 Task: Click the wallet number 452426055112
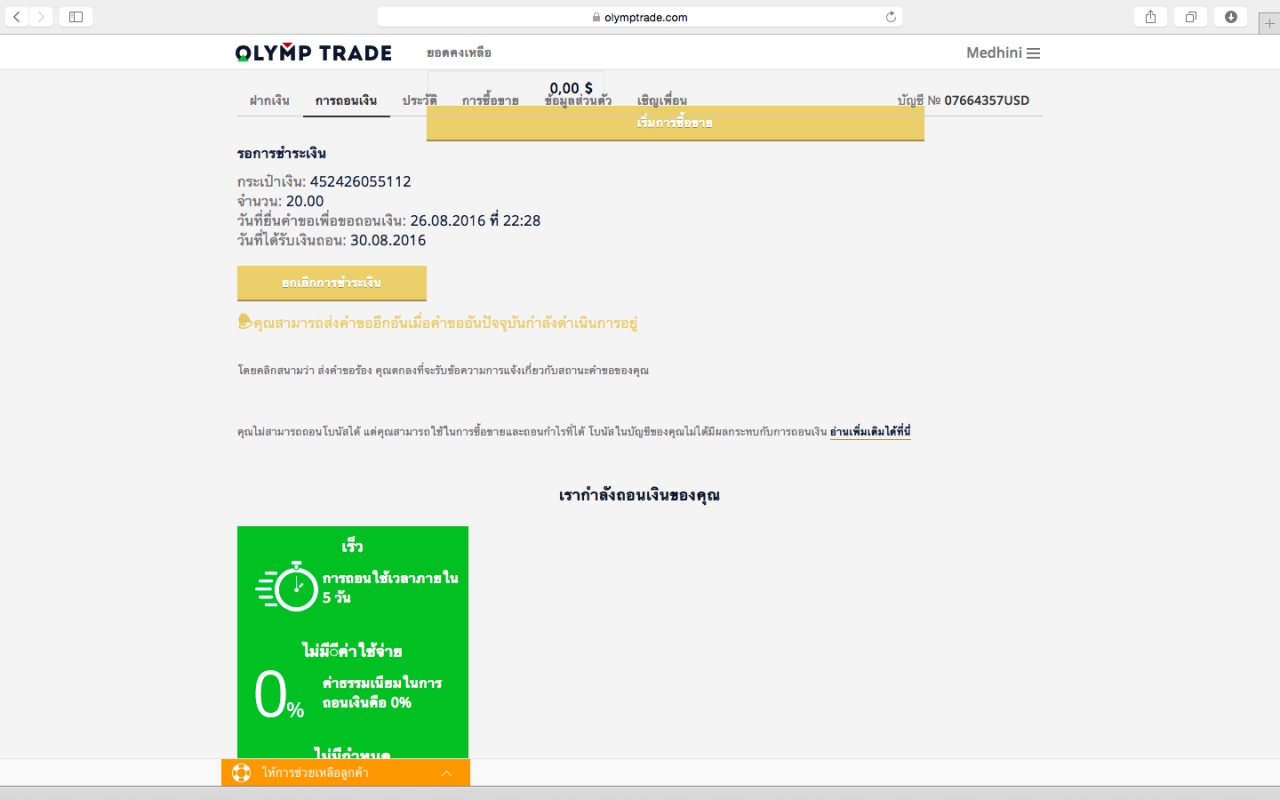pyautogui.click(x=360, y=182)
